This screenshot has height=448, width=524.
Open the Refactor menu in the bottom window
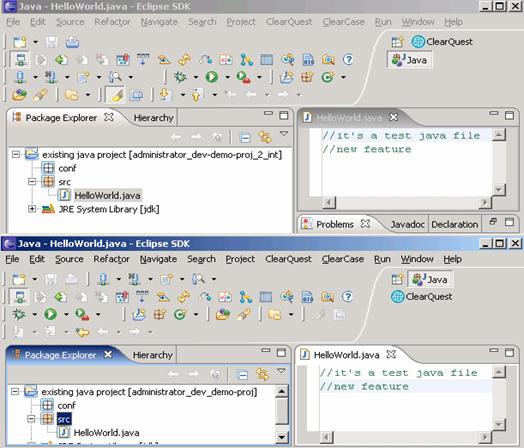click(112, 259)
